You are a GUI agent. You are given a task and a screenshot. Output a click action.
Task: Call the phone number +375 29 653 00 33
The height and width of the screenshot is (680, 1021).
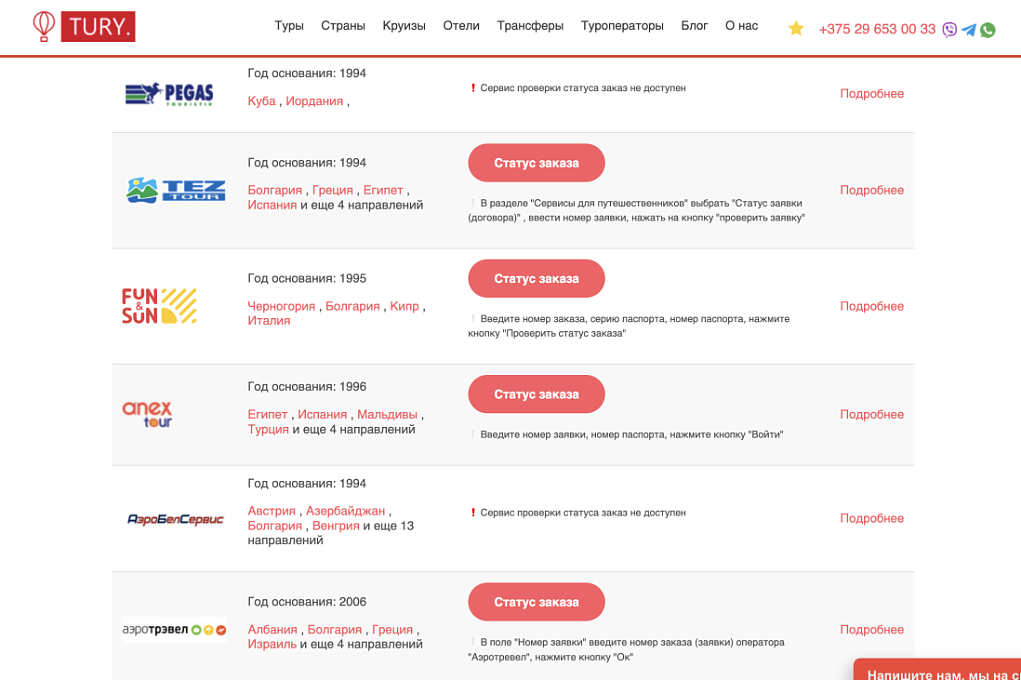click(x=877, y=29)
